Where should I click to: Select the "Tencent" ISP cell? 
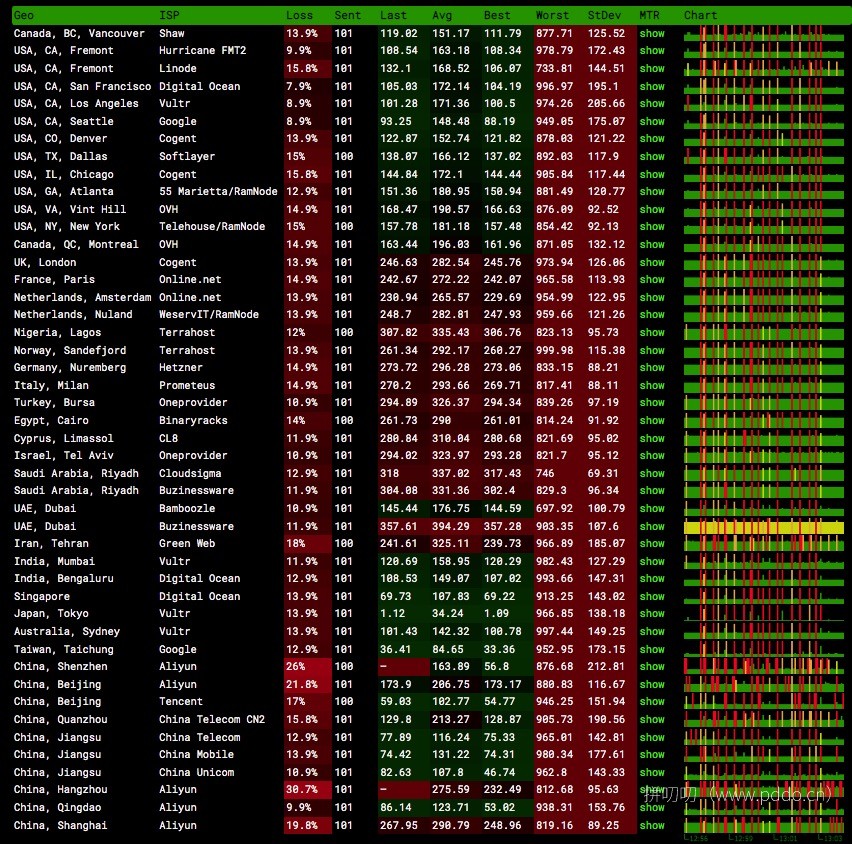tap(181, 702)
